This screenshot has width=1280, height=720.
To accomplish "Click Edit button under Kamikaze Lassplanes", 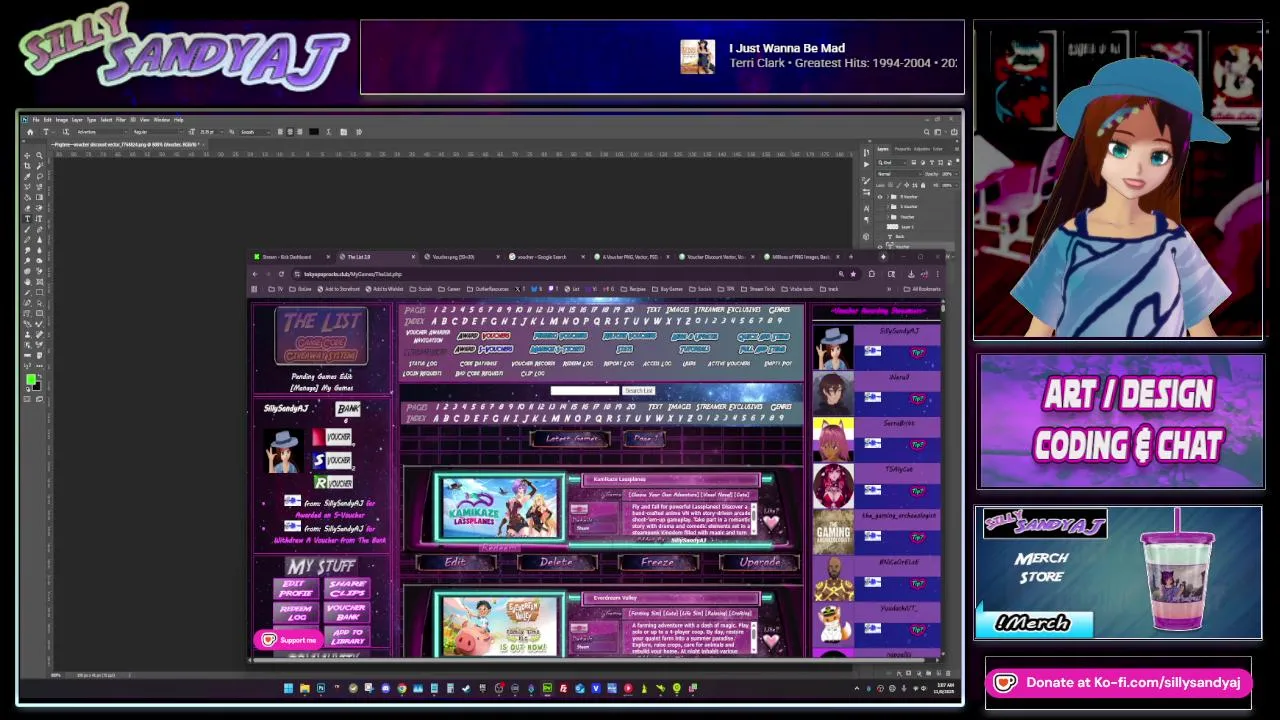I will 455,562.
